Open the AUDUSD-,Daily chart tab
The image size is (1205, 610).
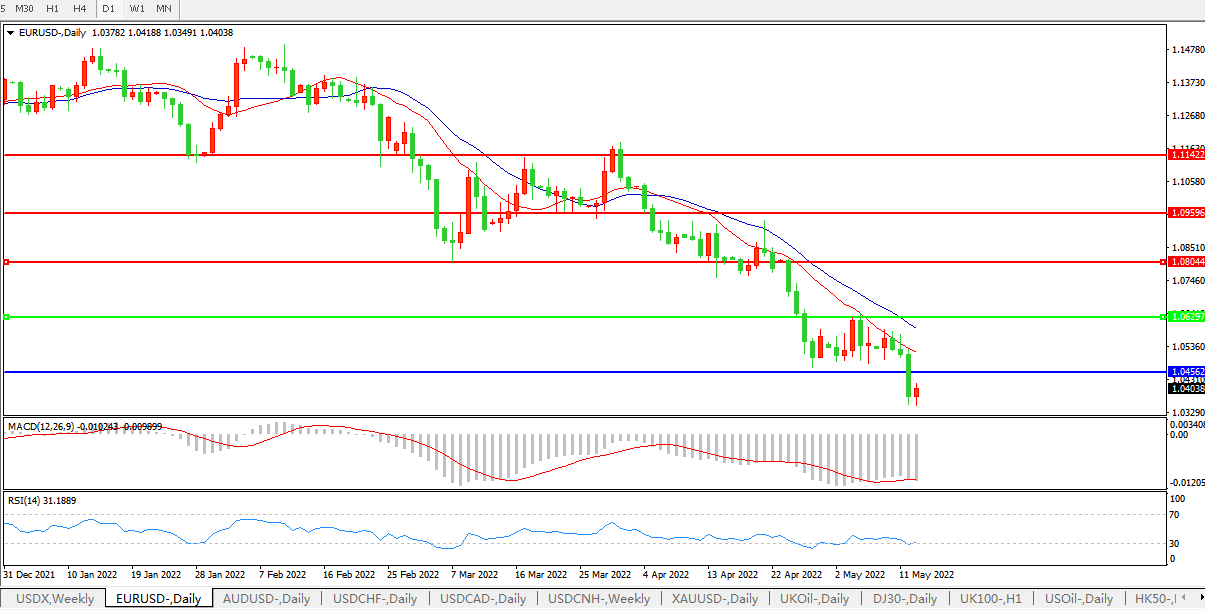pos(267,599)
